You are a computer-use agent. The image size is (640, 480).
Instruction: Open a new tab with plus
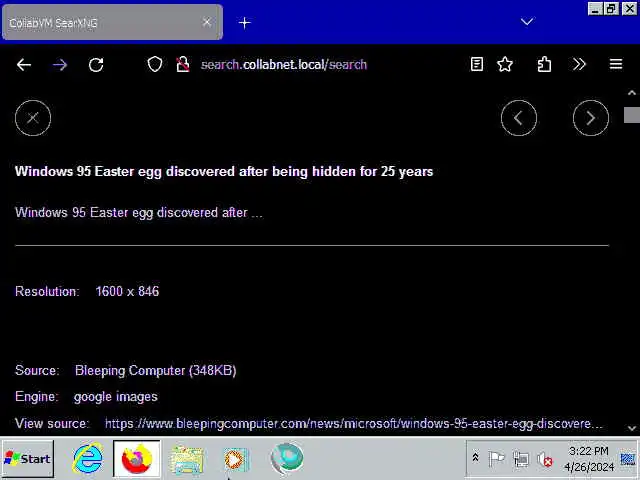coord(244,23)
